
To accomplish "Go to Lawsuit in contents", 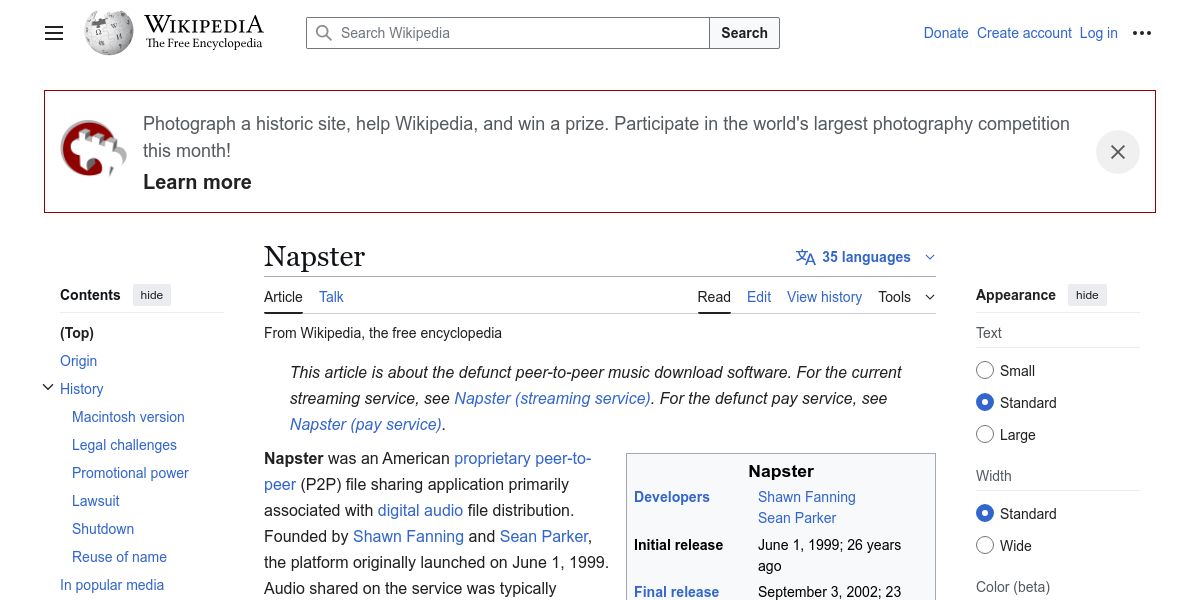I will [95, 501].
